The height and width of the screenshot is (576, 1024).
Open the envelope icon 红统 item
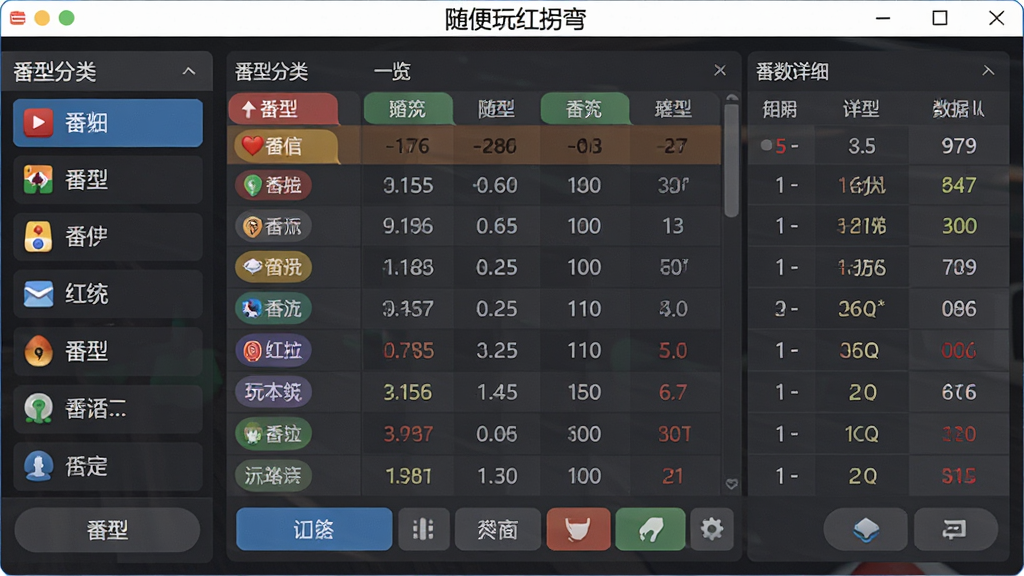(x=108, y=294)
